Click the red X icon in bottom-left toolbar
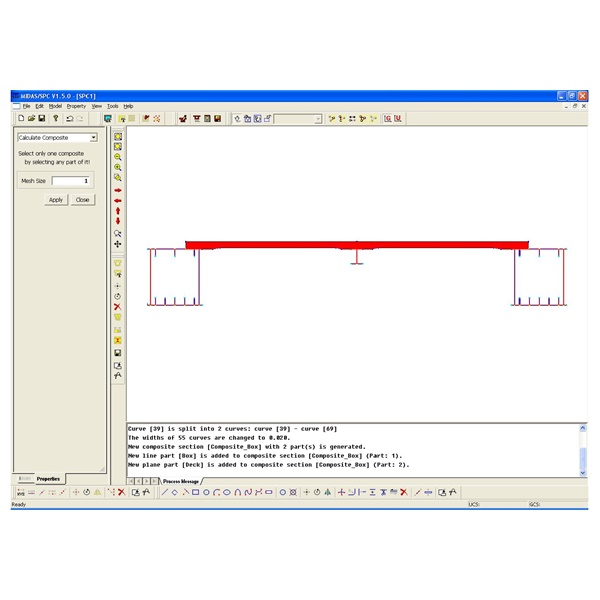600x600 pixels. (x=122, y=492)
